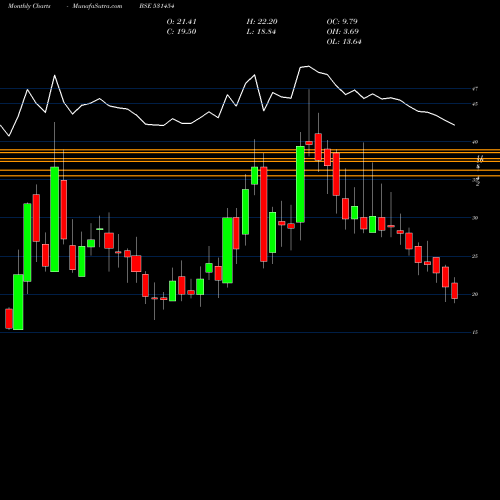
Task: Click the price axis label 45
Action: pyautogui.click(x=475, y=104)
